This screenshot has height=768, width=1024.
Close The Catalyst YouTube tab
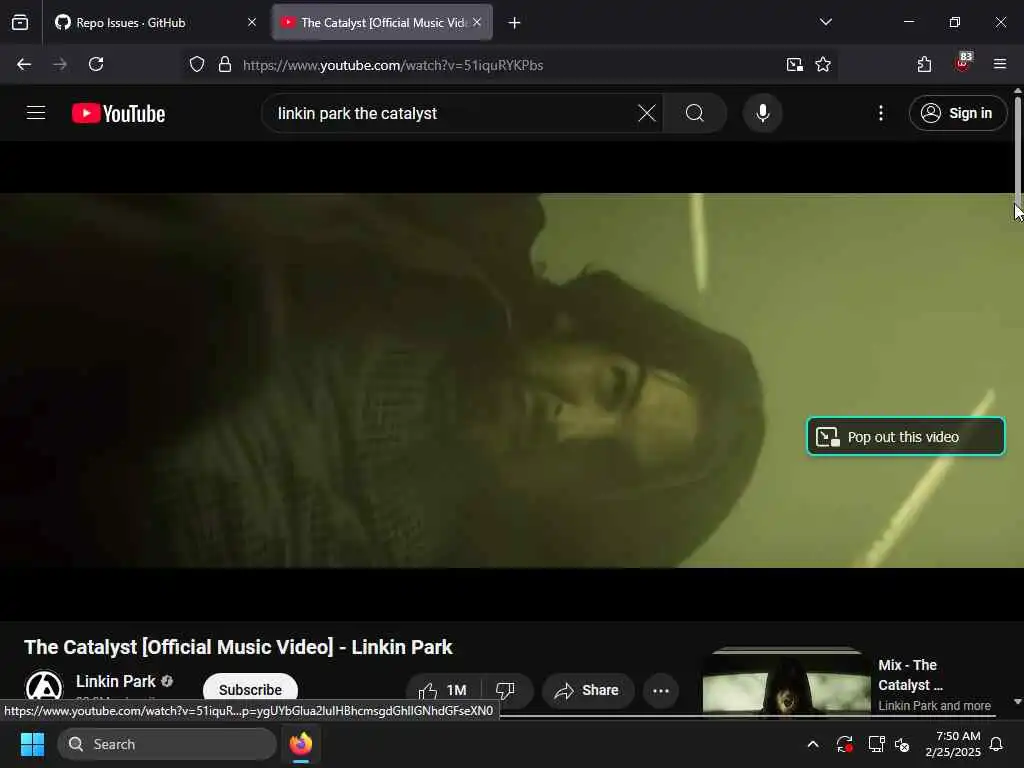click(x=477, y=22)
